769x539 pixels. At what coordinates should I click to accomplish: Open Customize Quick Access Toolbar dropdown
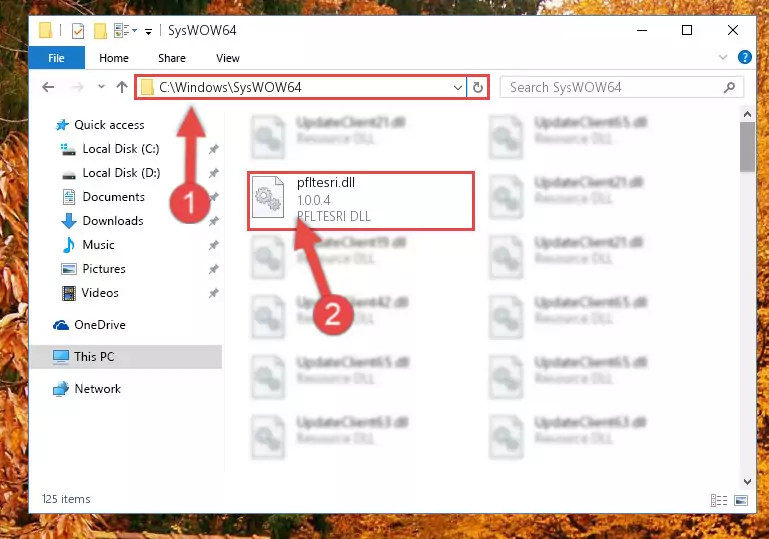coord(148,32)
